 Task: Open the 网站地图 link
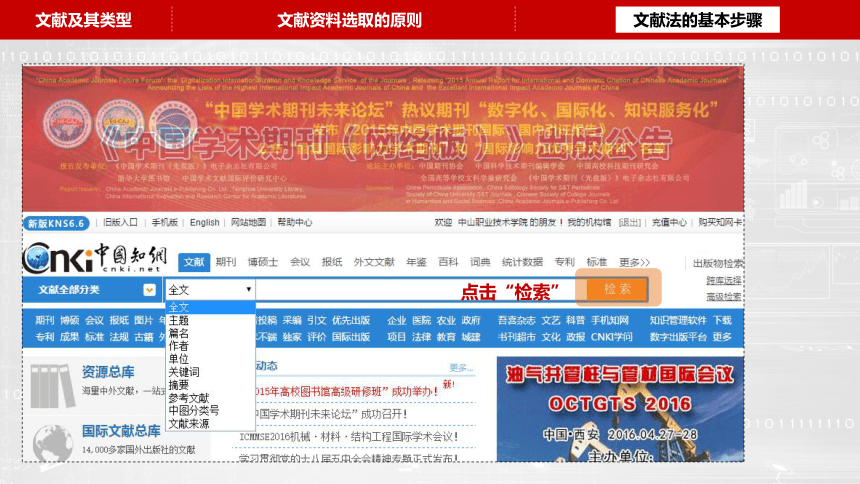tap(248, 222)
